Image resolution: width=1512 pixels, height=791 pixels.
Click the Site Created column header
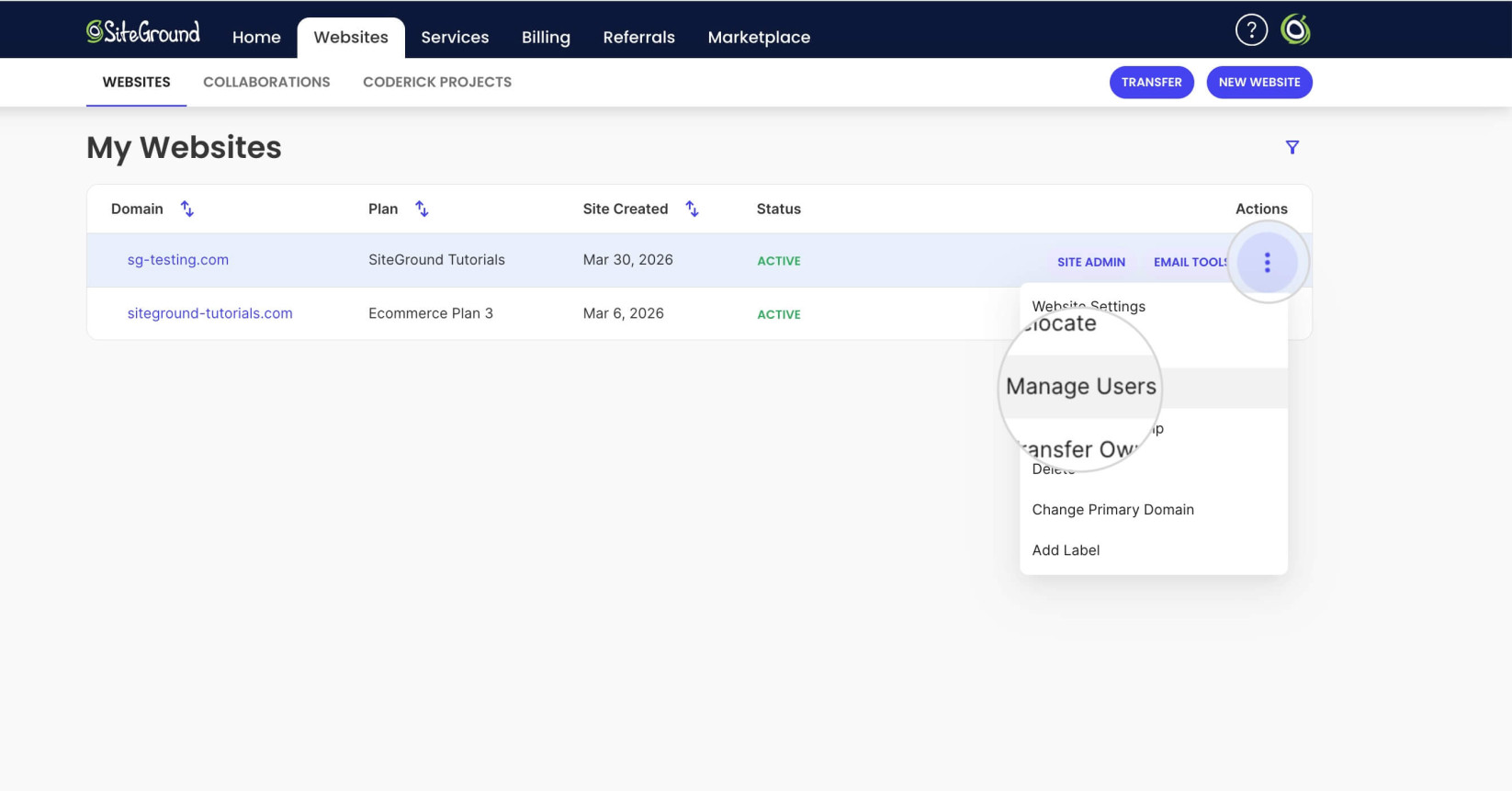tap(625, 209)
